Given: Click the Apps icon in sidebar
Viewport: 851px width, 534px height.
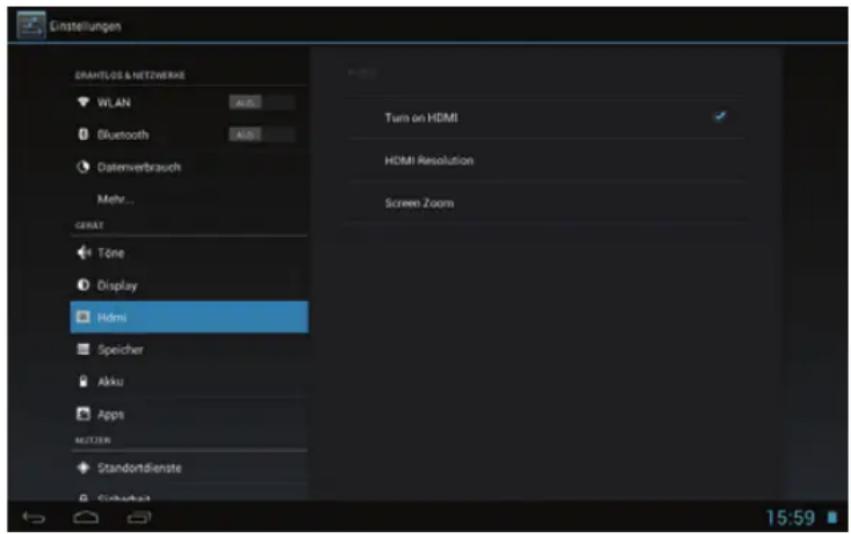Looking at the screenshot, I should (x=83, y=414).
